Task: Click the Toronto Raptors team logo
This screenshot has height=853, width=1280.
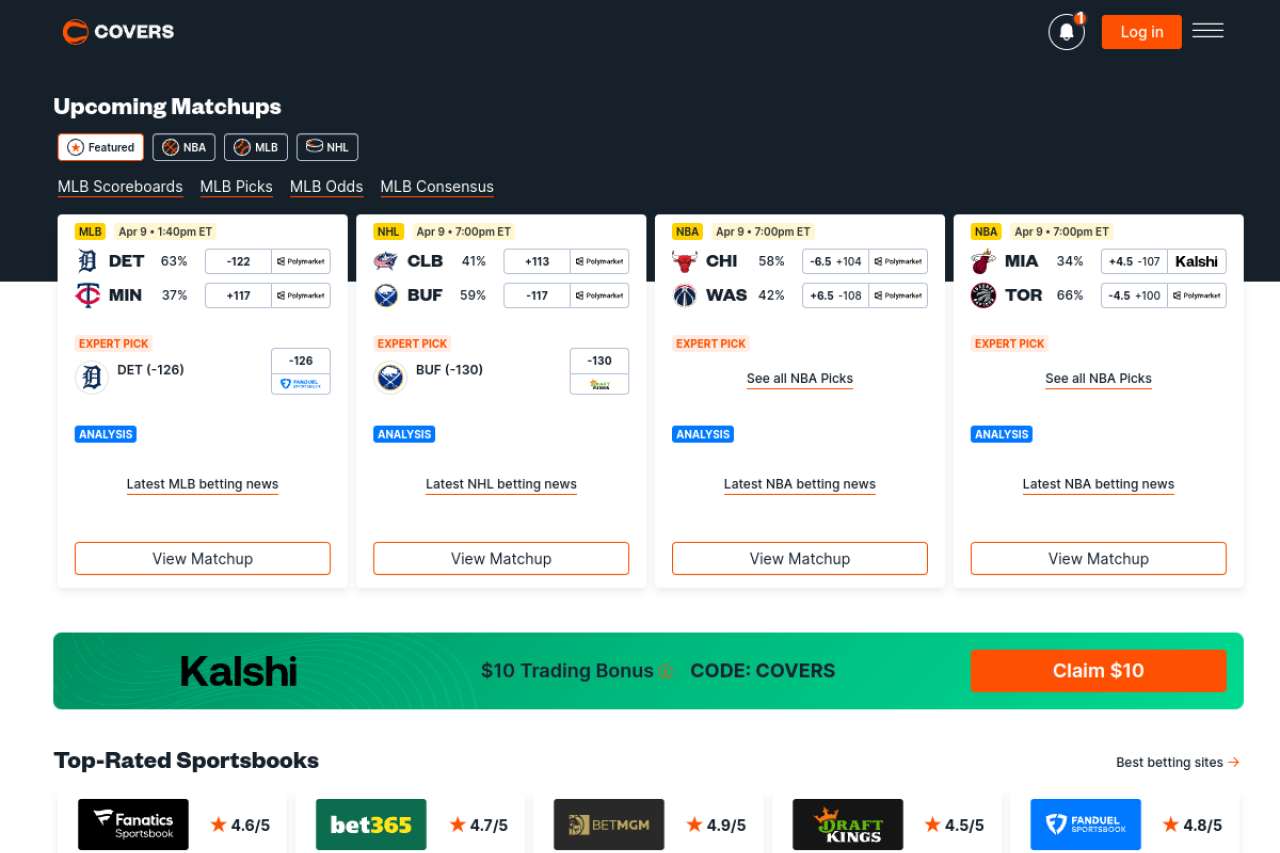Action: tap(983, 295)
